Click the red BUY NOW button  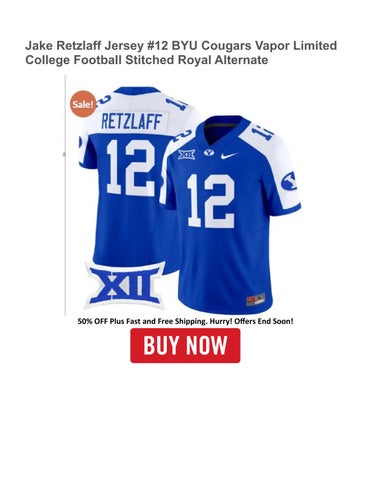(185, 345)
